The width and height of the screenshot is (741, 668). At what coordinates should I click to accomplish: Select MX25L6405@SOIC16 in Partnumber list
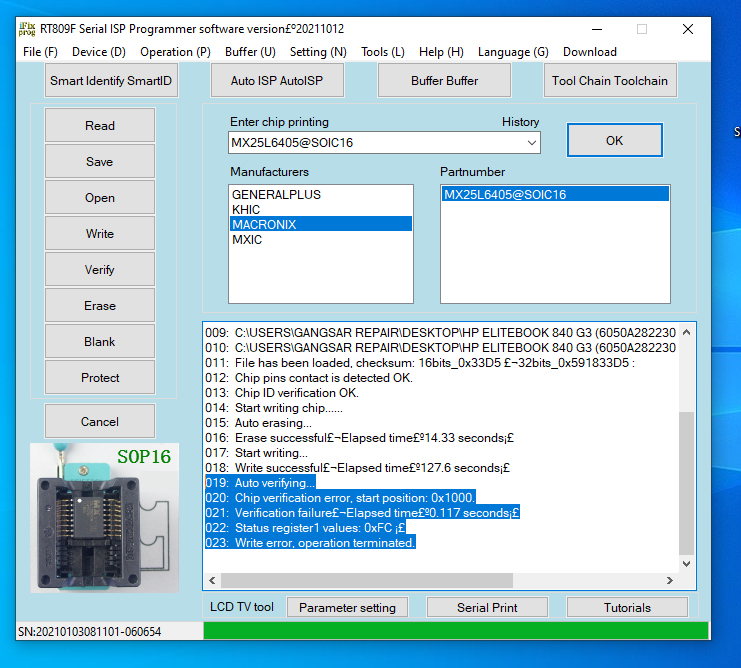pos(505,195)
